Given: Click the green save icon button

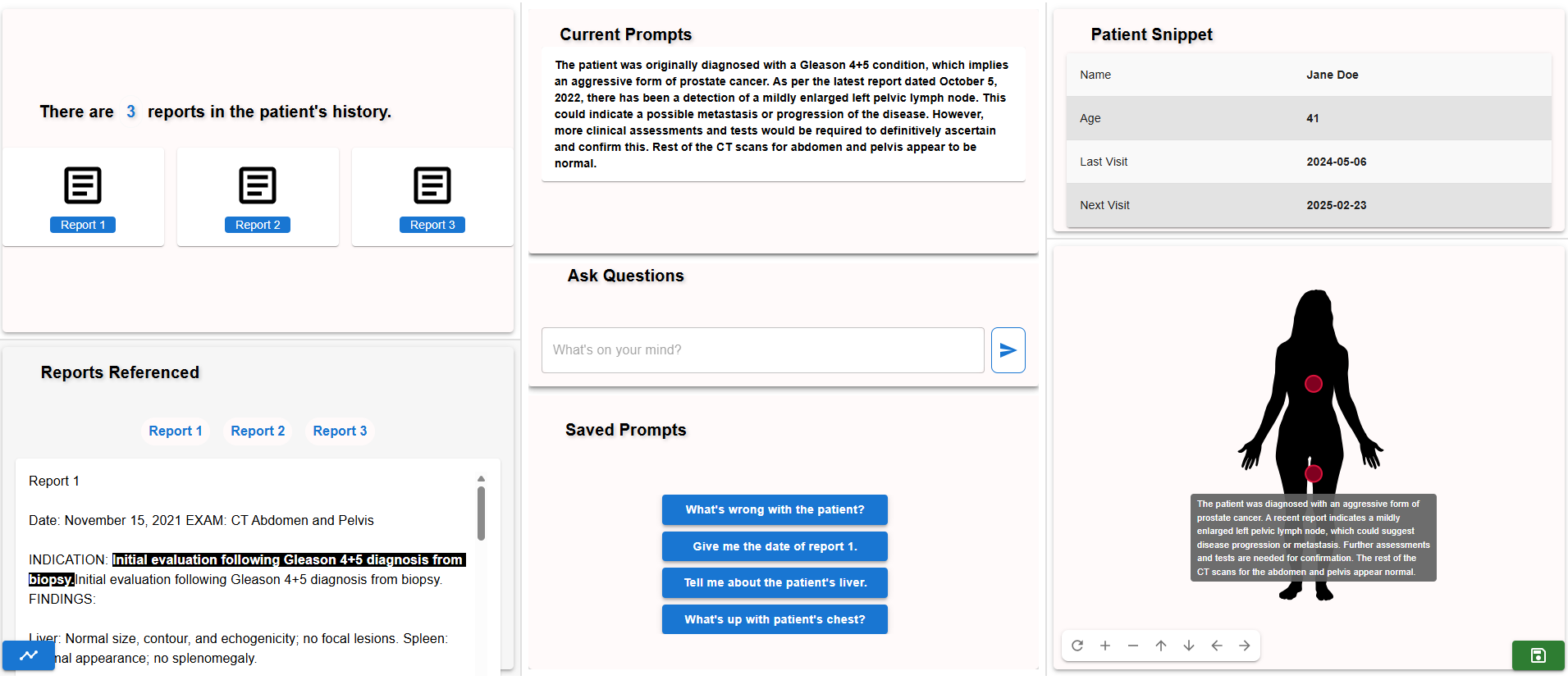Looking at the screenshot, I should [1538, 655].
